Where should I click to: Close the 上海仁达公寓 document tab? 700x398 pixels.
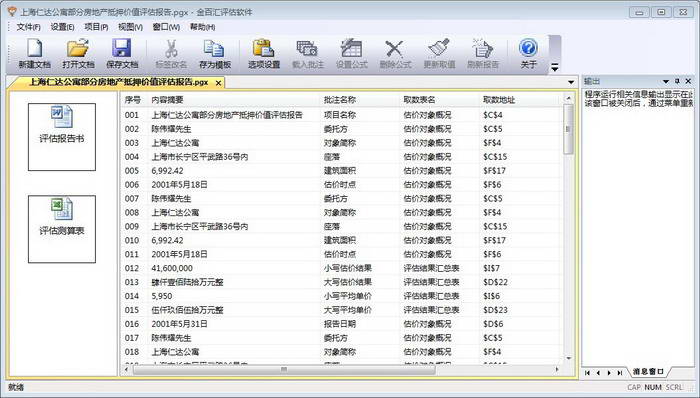(218, 83)
